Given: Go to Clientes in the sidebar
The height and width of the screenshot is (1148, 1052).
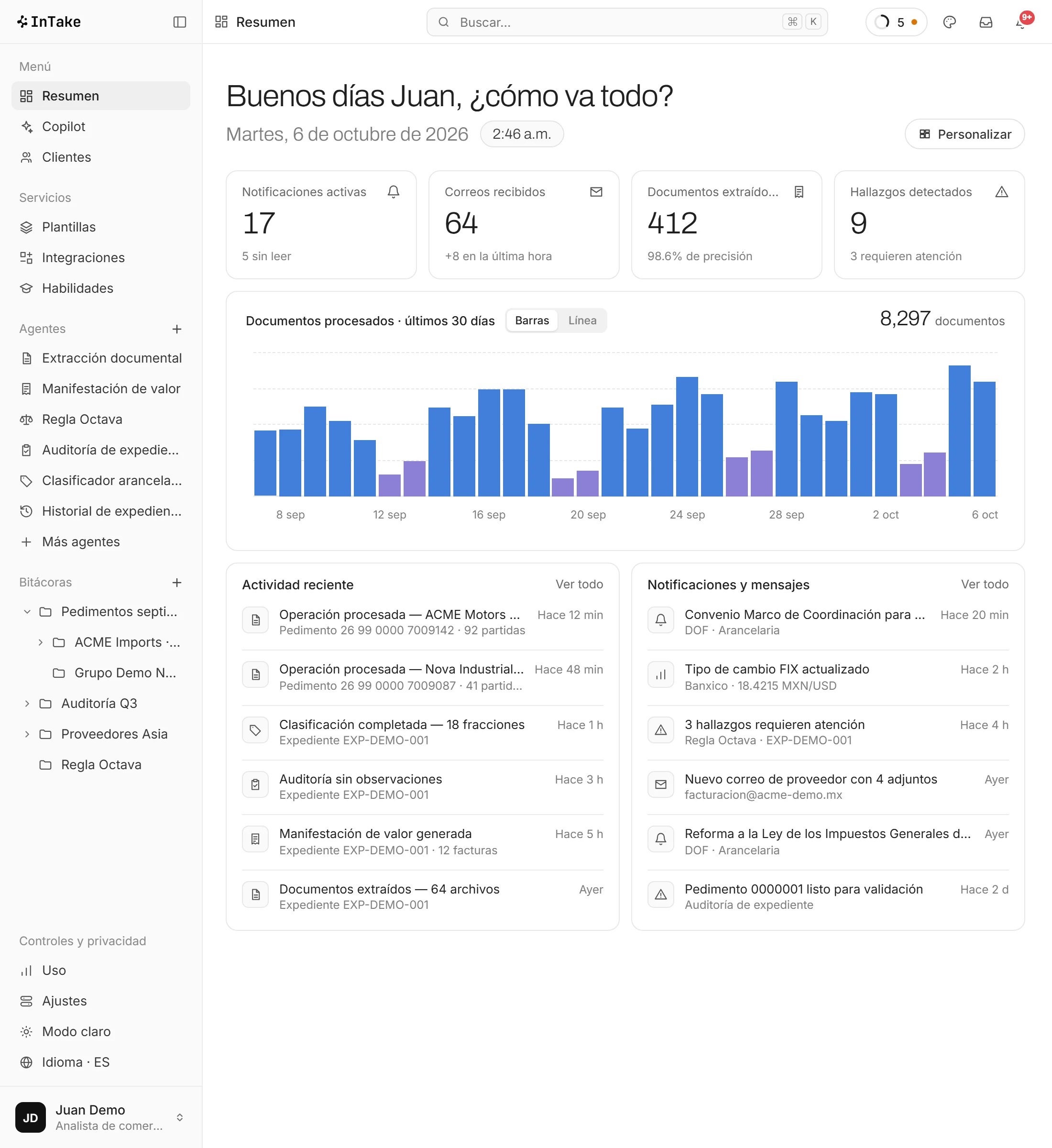Looking at the screenshot, I should coord(101,157).
